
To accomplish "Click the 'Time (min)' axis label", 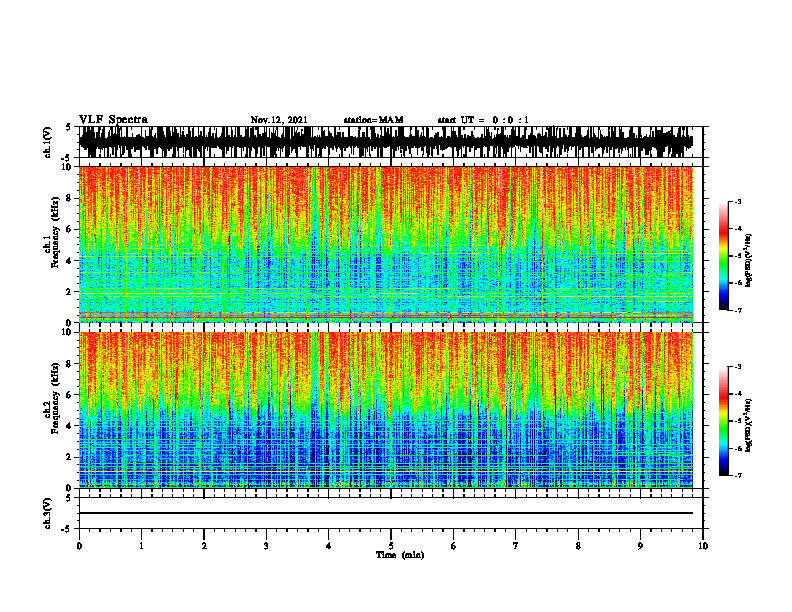I will (400, 555).
